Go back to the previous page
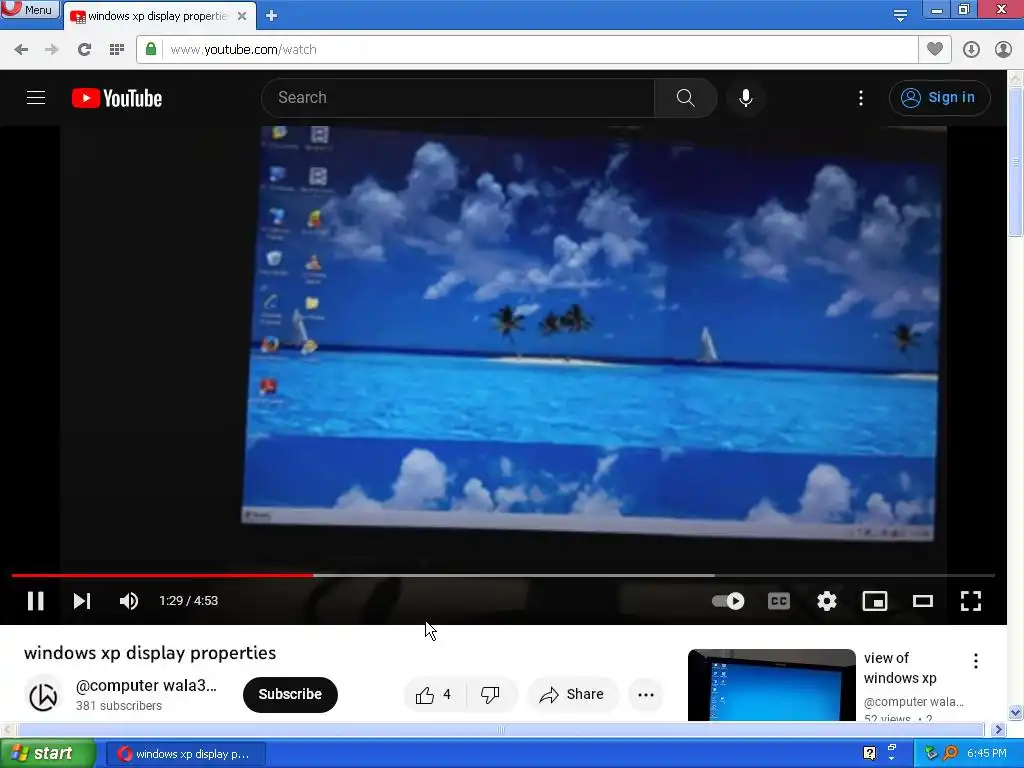The image size is (1024, 768). pos(21,50)
